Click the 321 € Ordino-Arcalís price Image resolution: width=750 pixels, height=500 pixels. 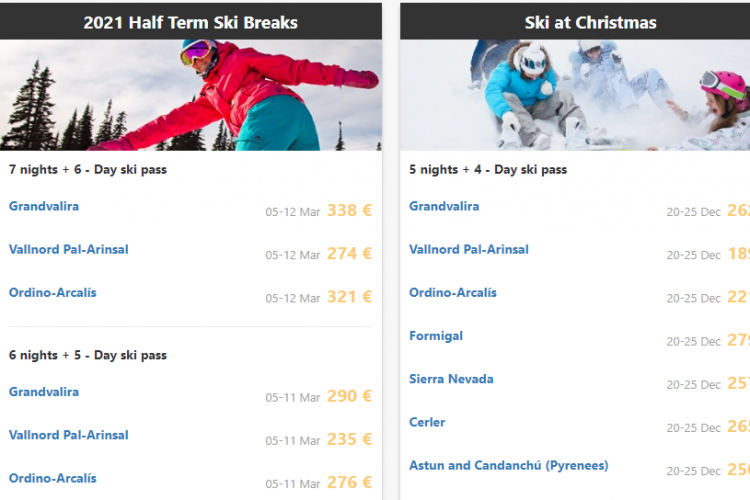point(349,297)
